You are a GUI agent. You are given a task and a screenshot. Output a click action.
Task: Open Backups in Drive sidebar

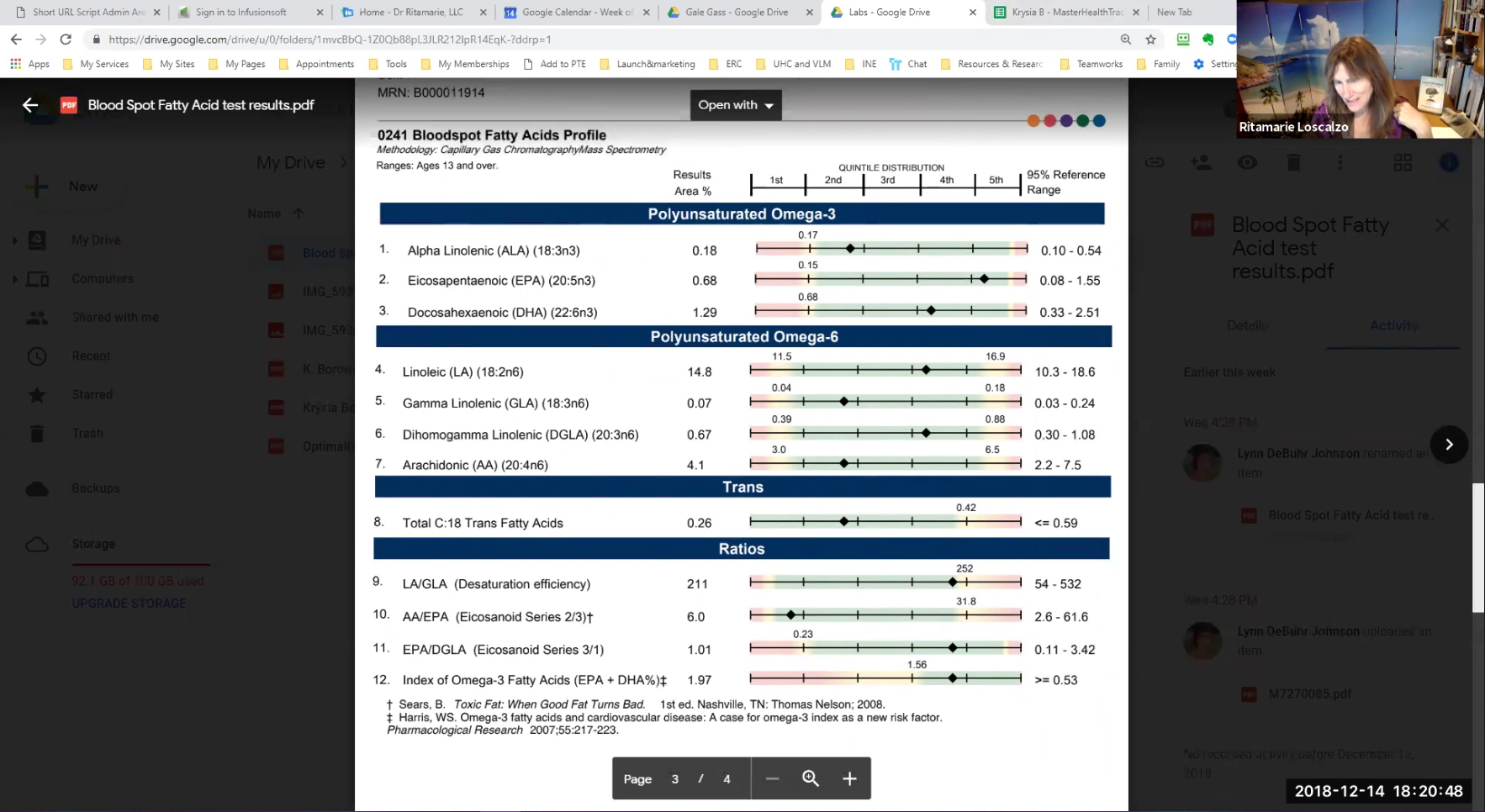click(96, 488)
